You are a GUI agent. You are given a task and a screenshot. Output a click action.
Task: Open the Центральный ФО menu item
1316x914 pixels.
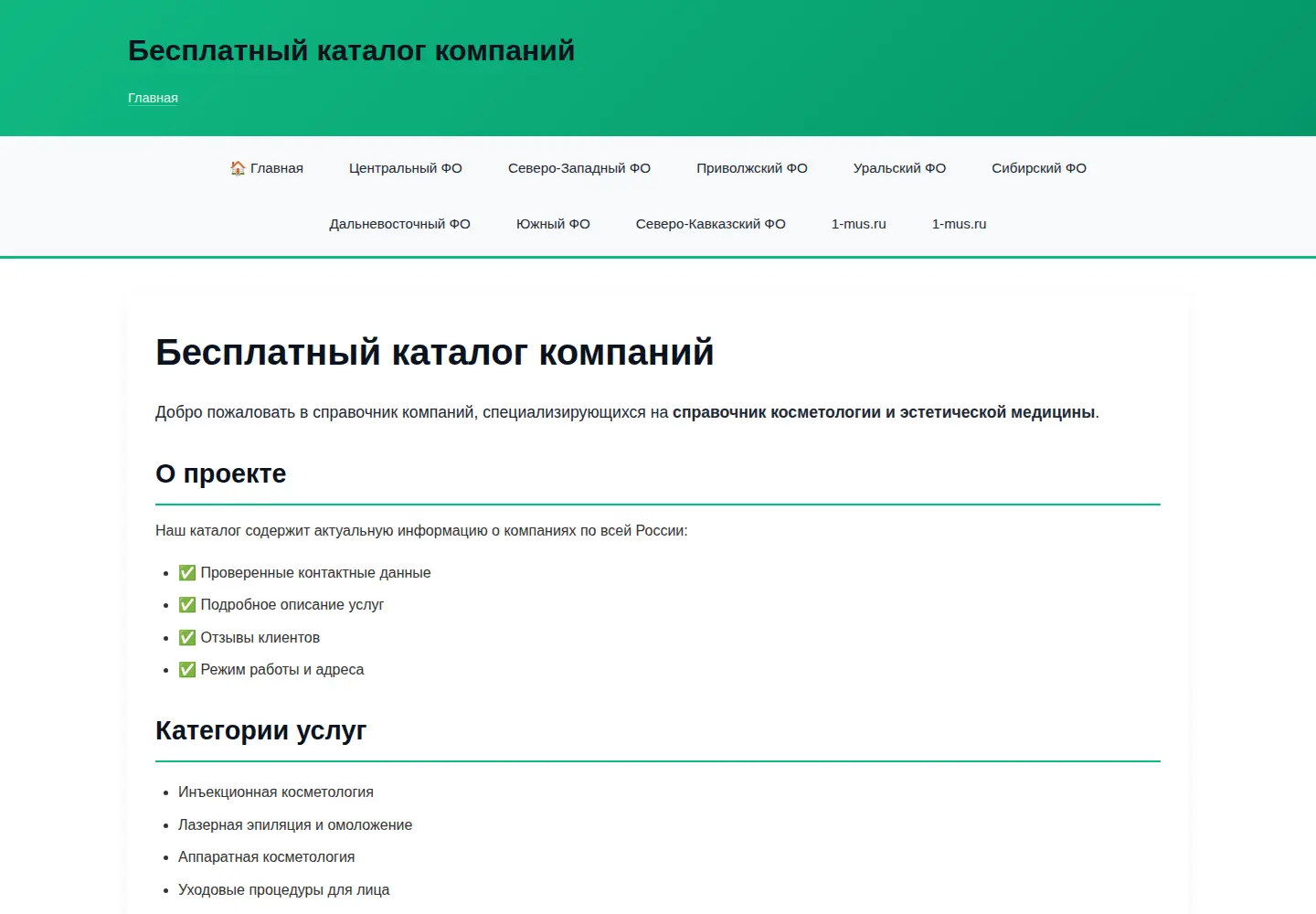point(406,168)
